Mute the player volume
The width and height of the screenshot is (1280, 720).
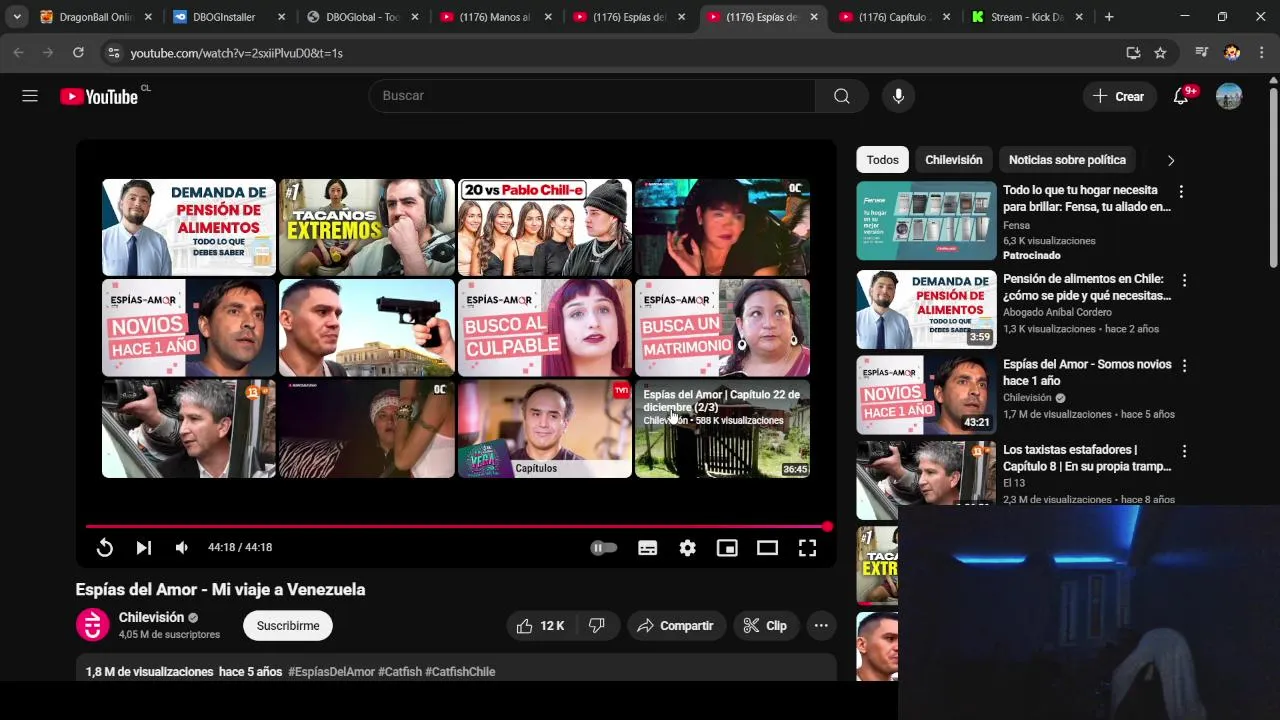click(x=182, y=547)
